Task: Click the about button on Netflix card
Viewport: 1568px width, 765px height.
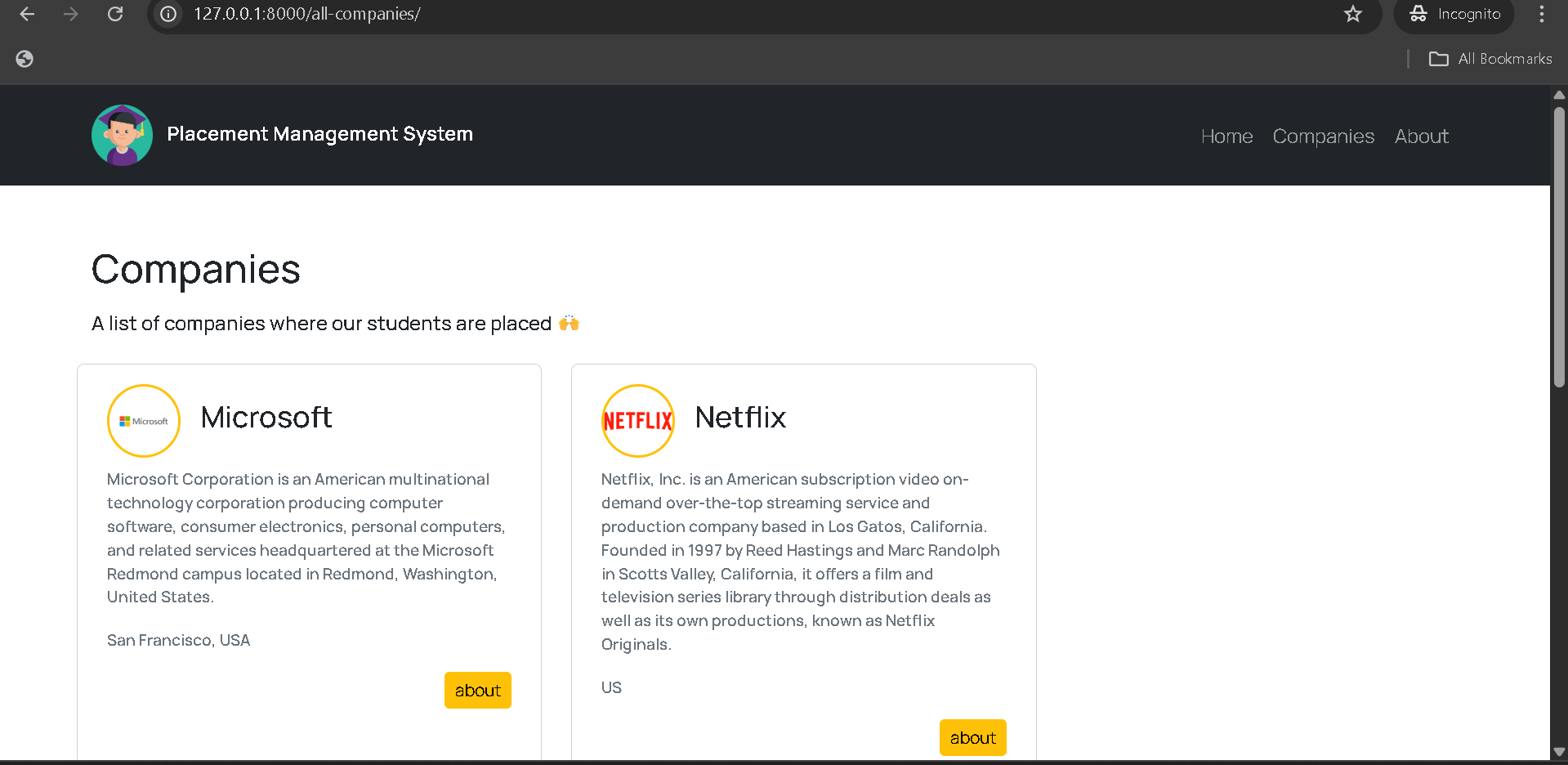Action: click(972, 737)
